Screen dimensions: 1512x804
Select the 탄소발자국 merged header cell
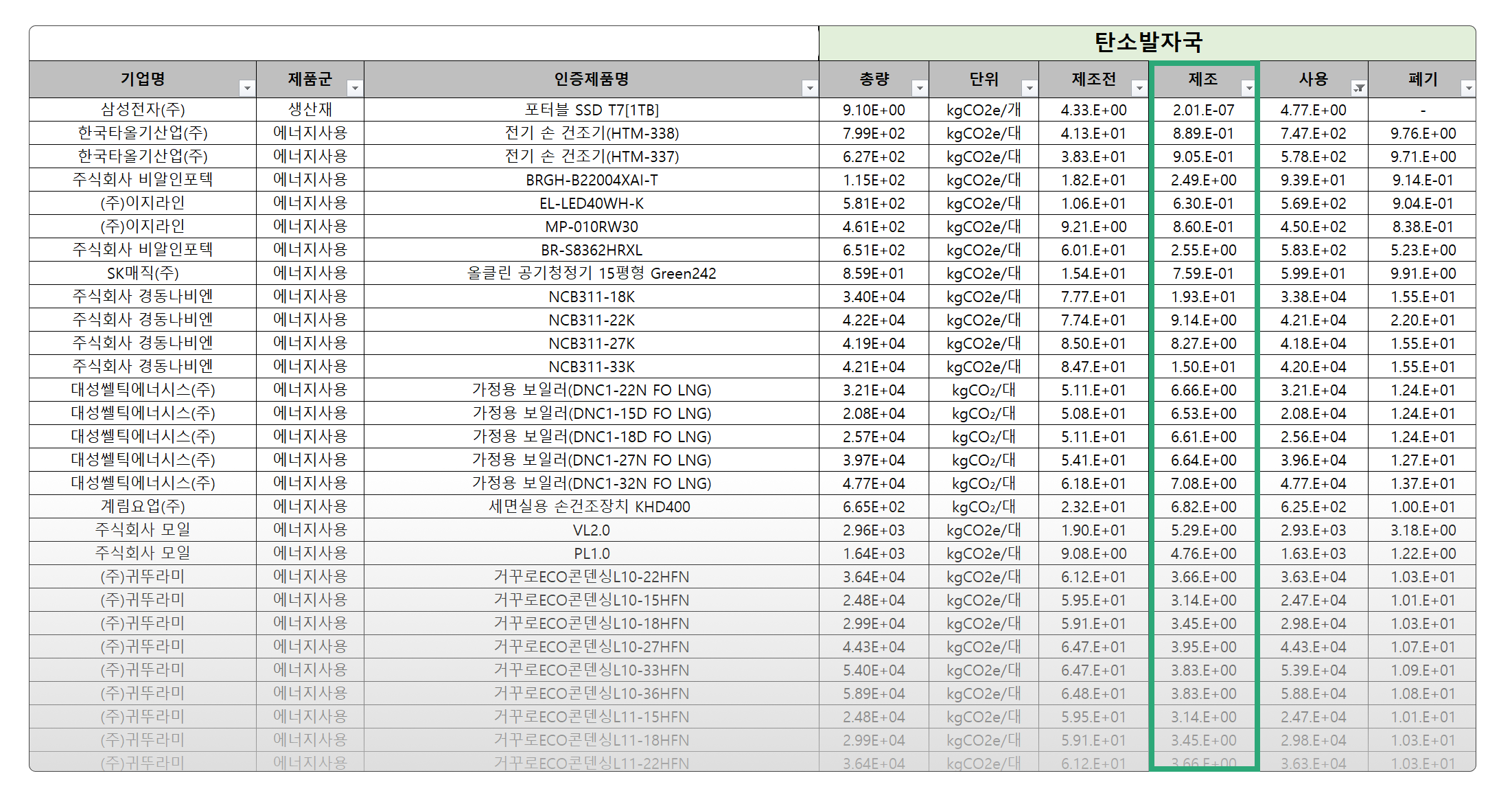[x=1148, y=43]
